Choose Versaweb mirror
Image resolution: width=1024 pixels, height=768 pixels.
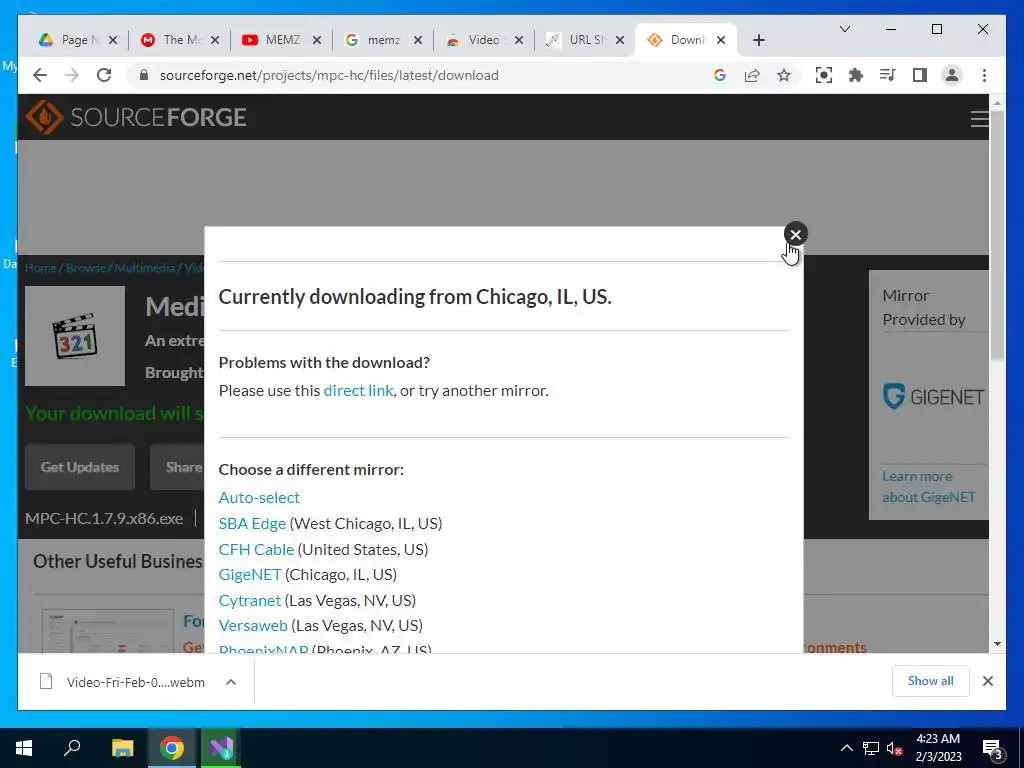(253, 626)
